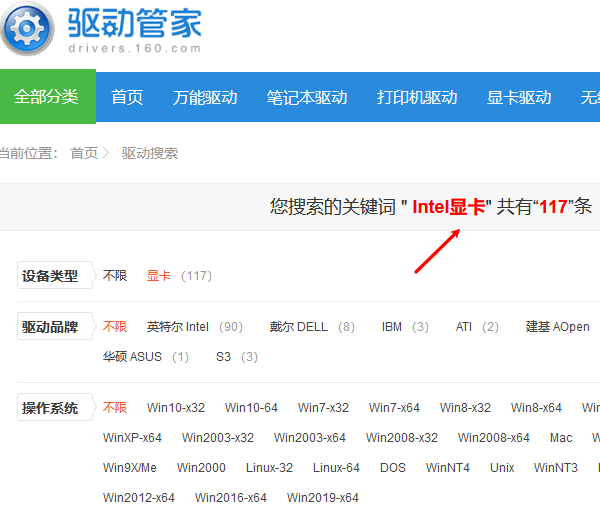Choose Win10-64 operating system filter
The width and height of the screenshot is (600, 508).
251,408
